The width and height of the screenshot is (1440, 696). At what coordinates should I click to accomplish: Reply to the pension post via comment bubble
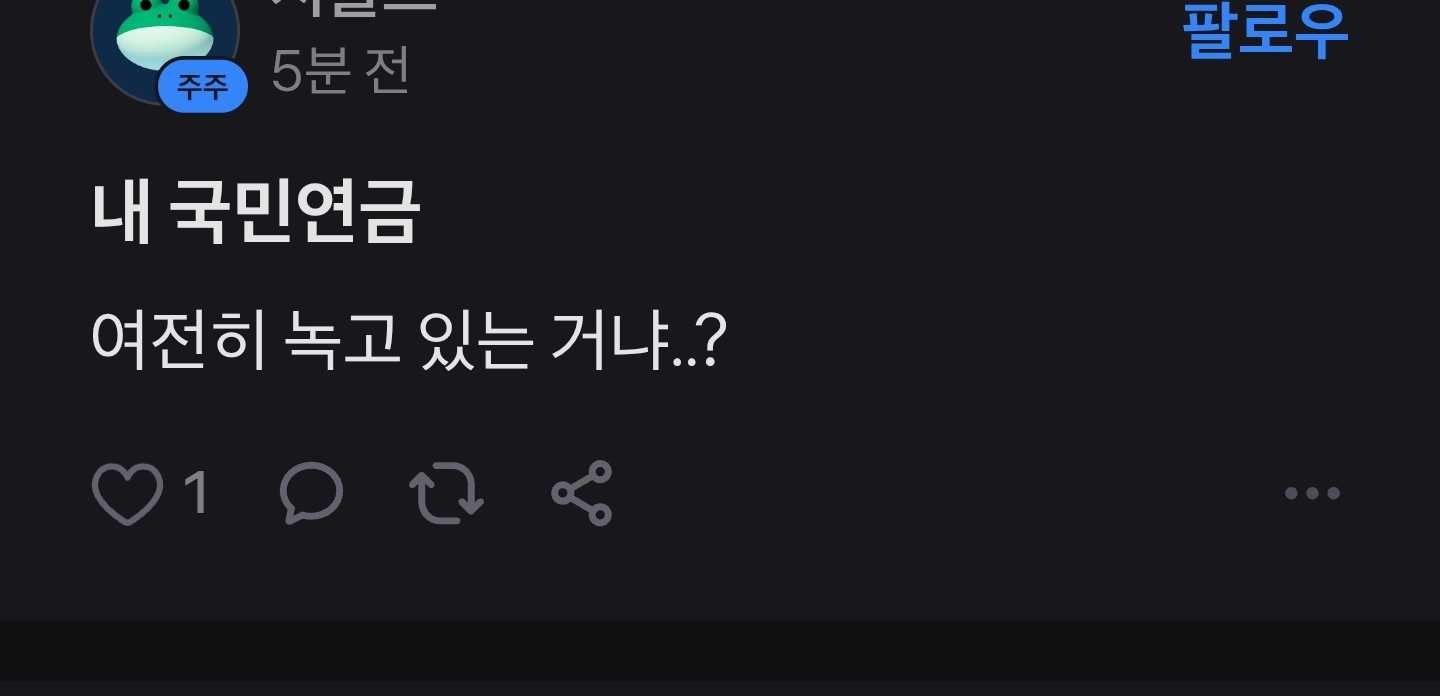(312, 494)
